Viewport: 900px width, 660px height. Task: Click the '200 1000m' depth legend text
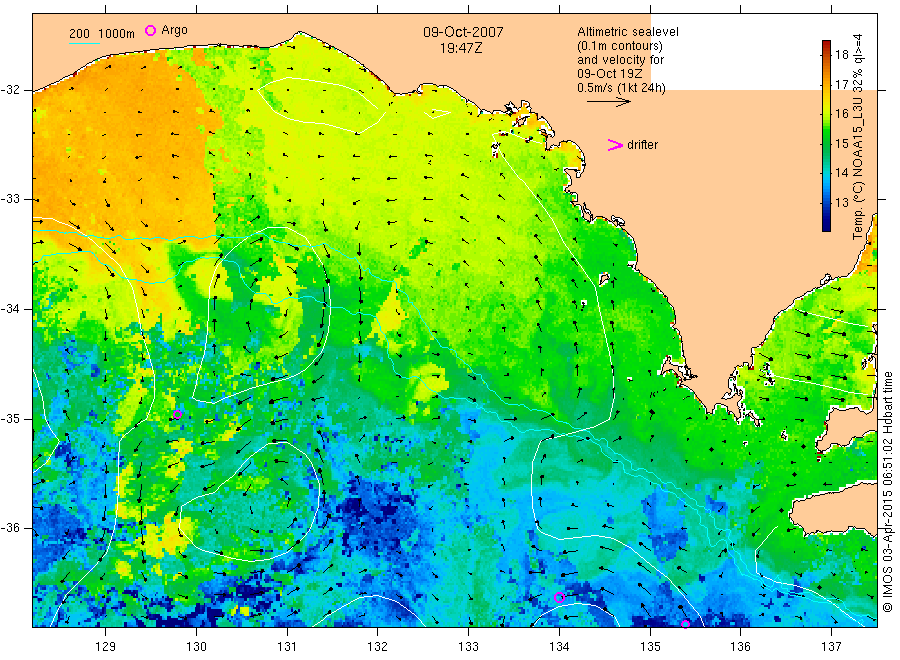[x=102, y=34]
